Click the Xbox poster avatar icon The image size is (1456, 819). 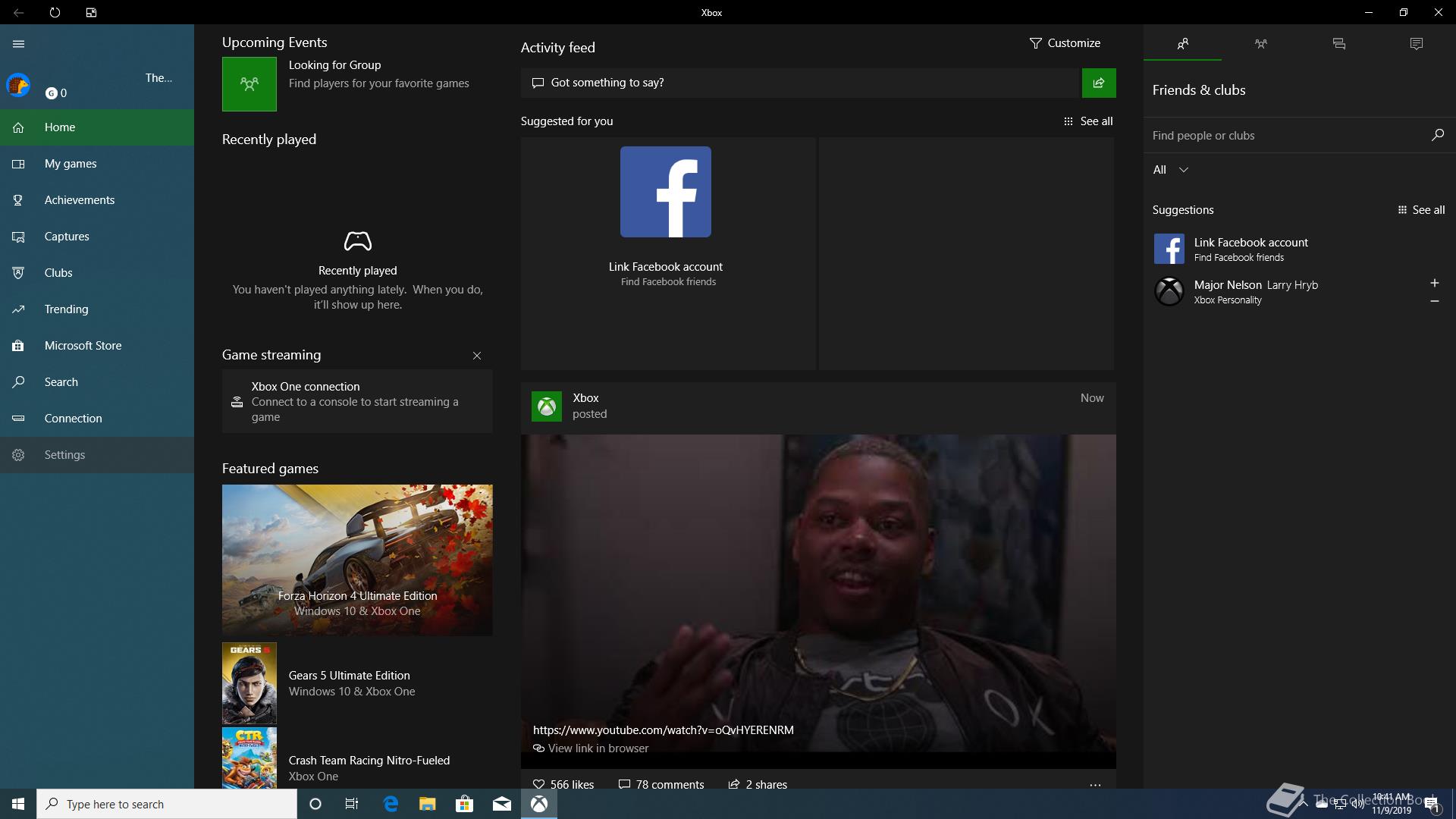[547, 406]
